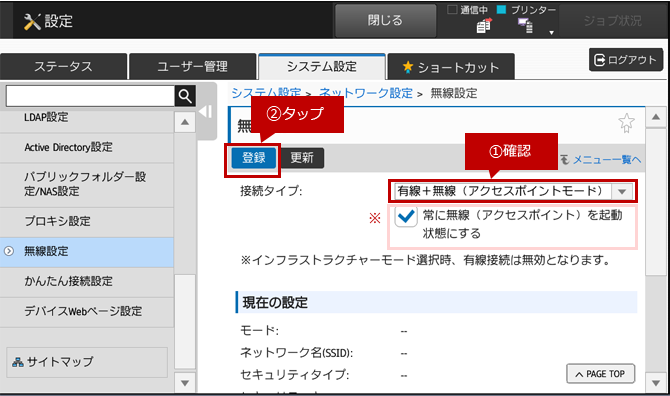Click the sidebar search input field

pos(90,96)
